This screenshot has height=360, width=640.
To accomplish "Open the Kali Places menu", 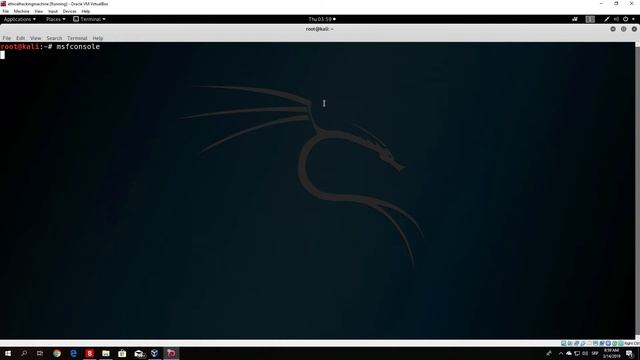I will [56, 19].
